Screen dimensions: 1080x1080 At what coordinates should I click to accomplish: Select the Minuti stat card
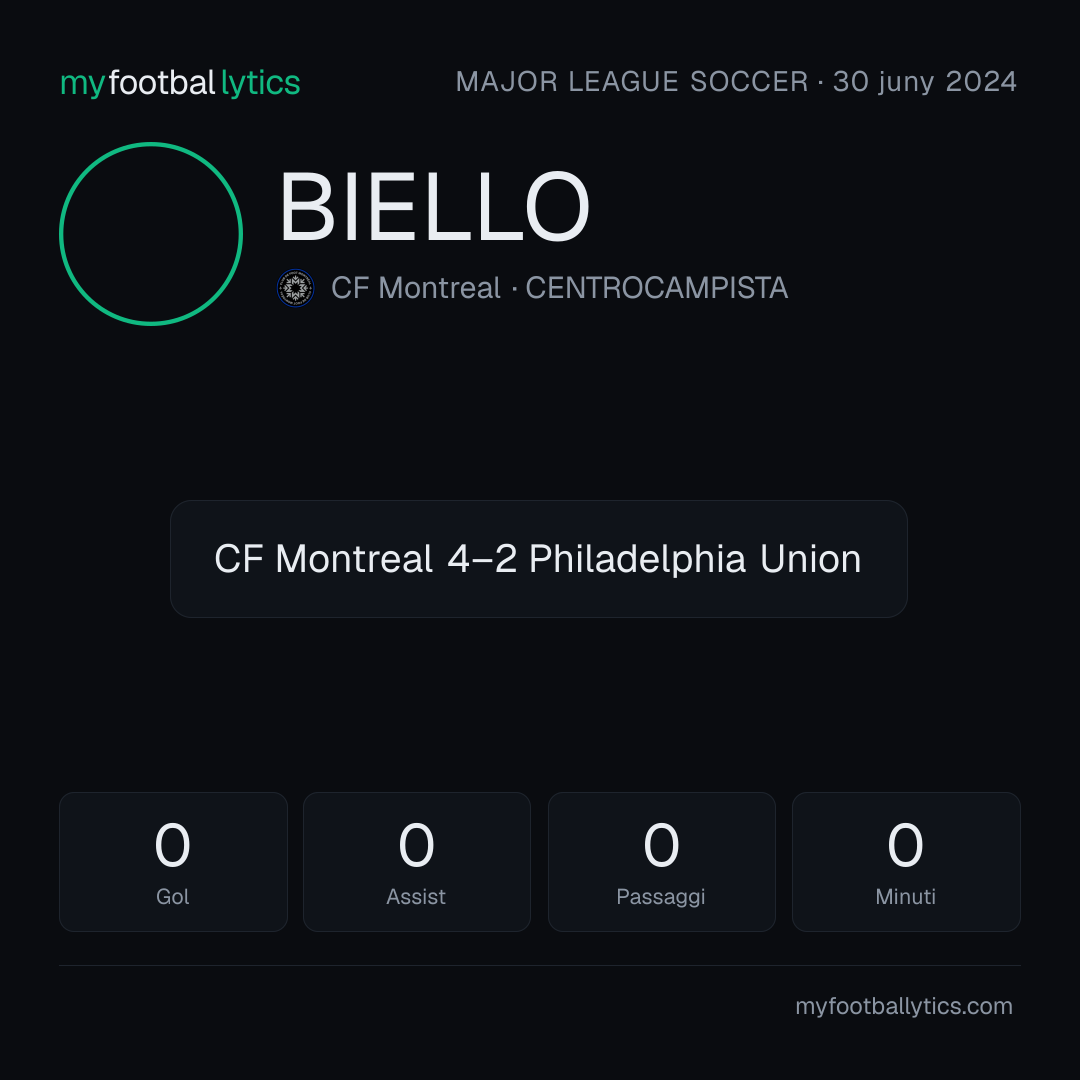pos(906,862)
